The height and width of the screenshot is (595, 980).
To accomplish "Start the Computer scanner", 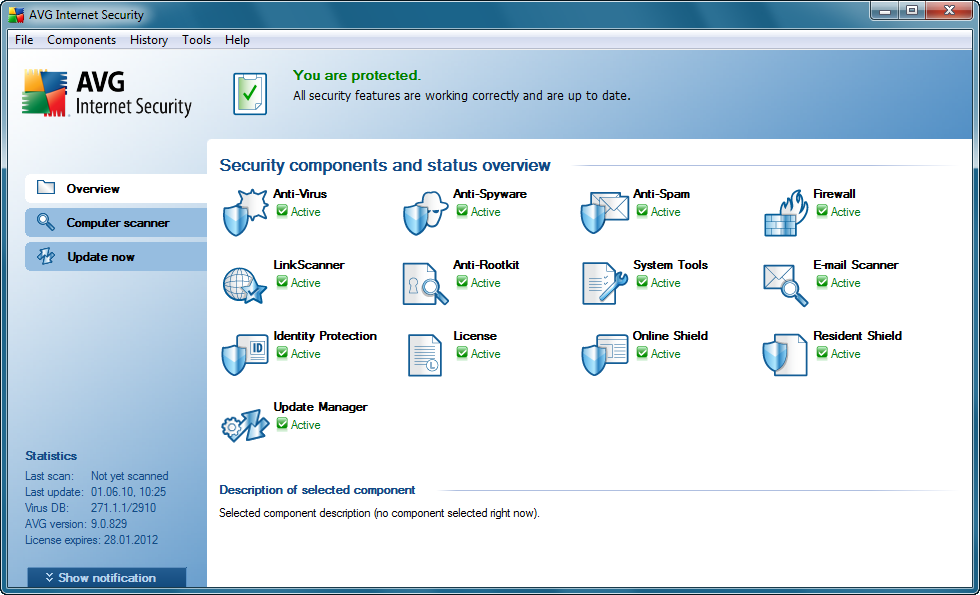I will [x=117, y=223].
